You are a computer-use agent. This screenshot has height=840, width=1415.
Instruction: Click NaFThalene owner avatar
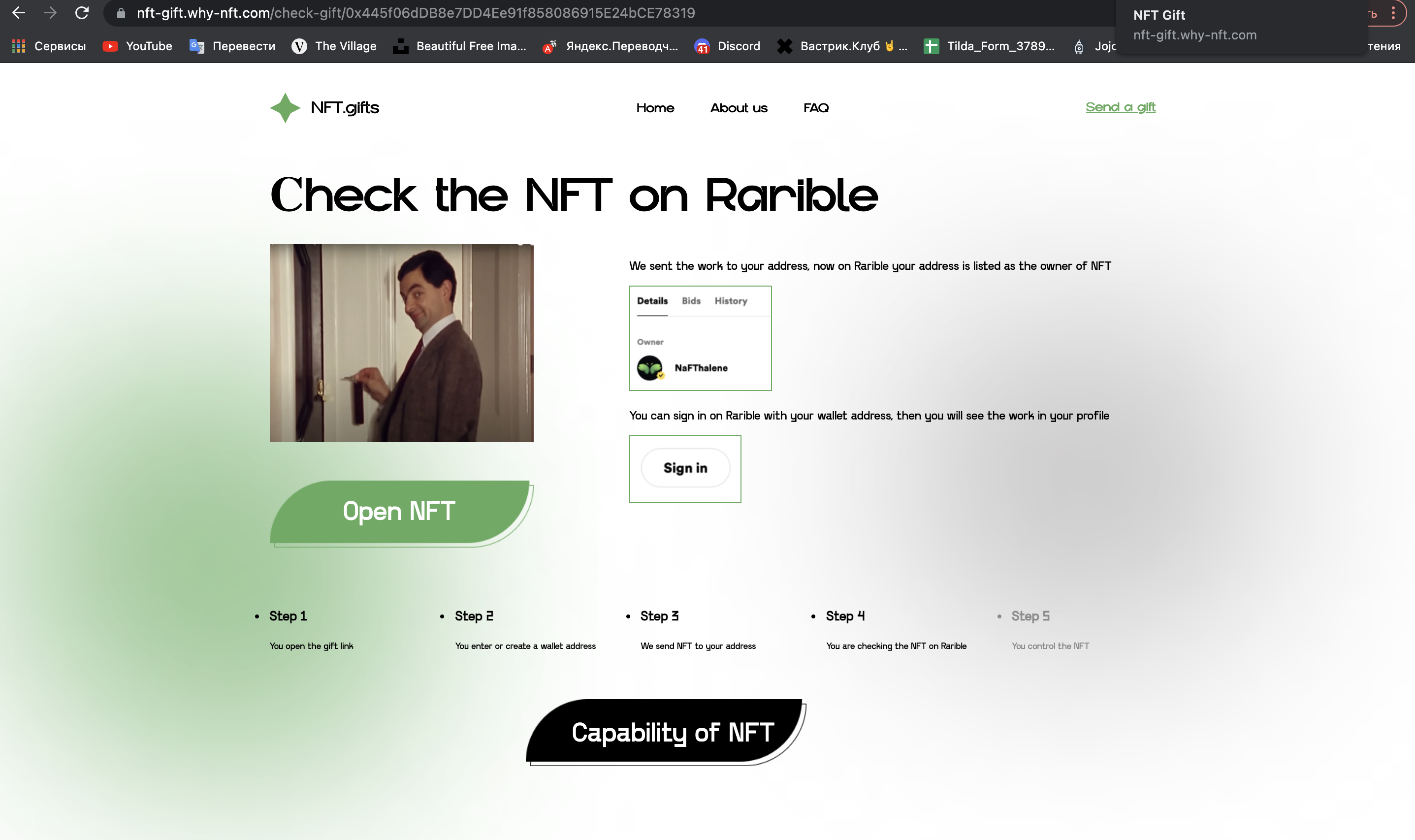tap(650, 368)
